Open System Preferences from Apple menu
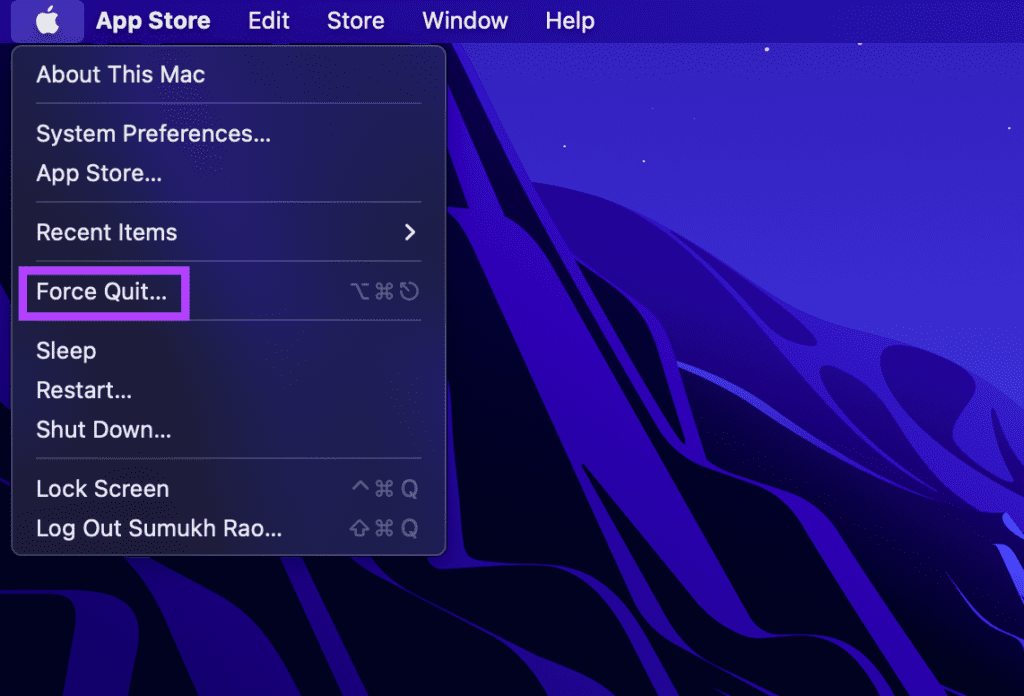The height and width of the screenshot is (696, 1024). point(229,134)
